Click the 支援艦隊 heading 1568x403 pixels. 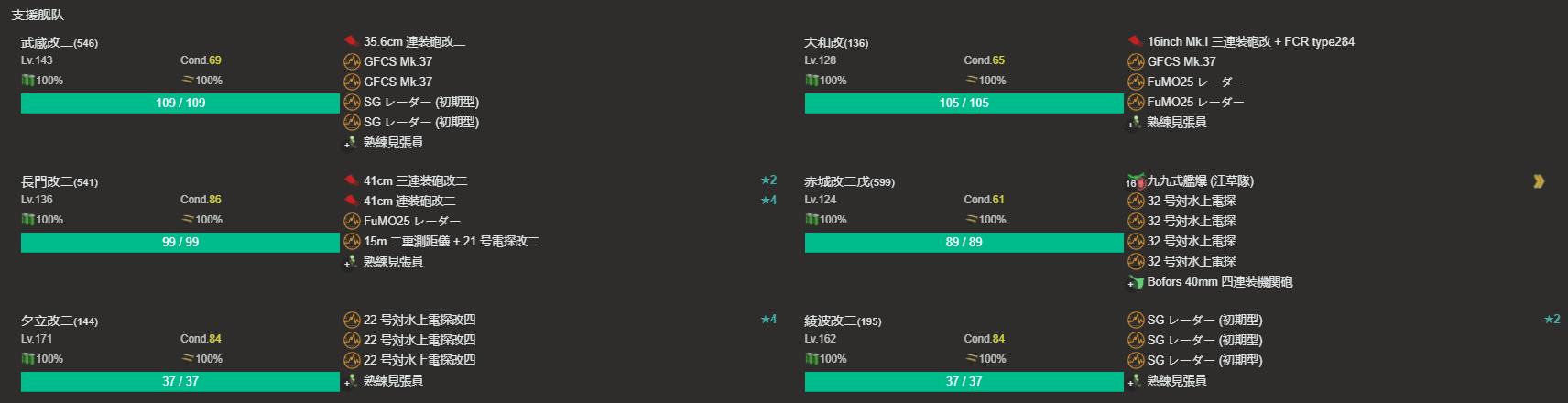tap(38, 15)
